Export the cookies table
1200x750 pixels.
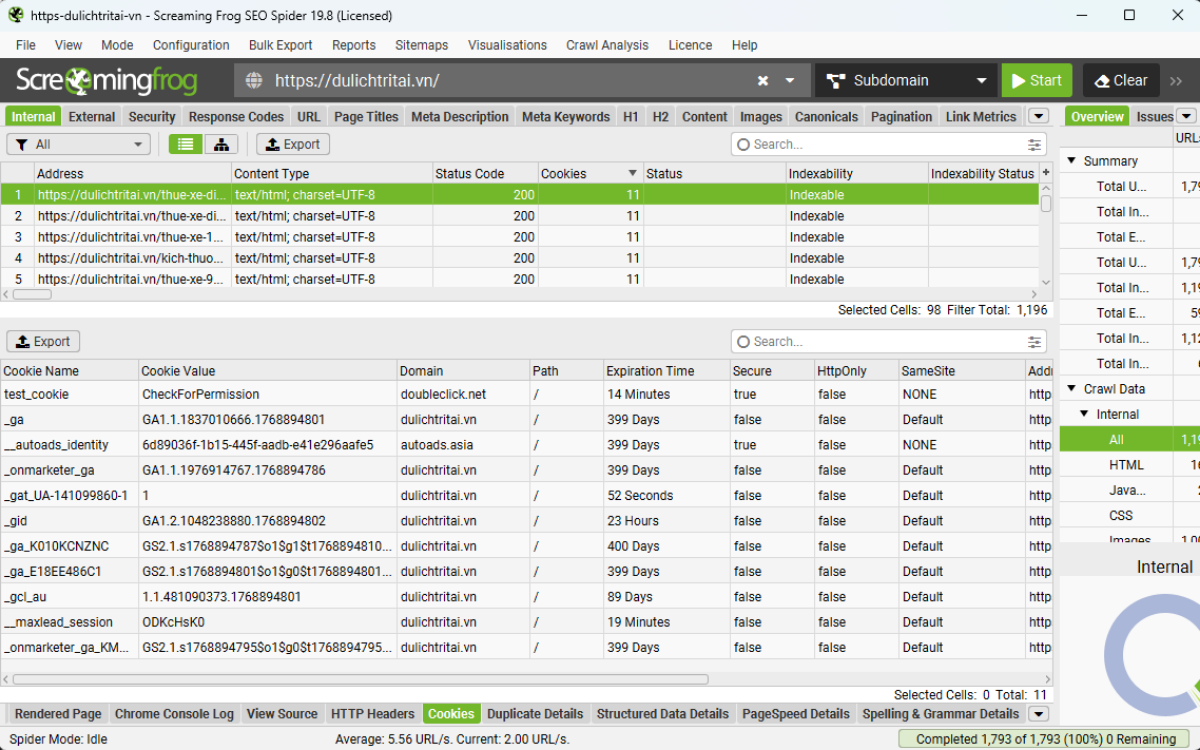(42, 341)
